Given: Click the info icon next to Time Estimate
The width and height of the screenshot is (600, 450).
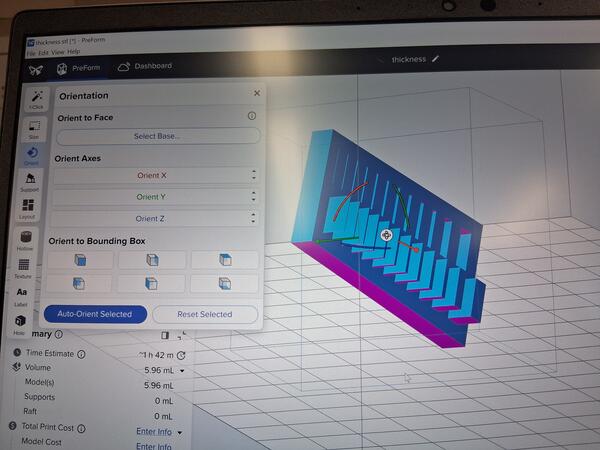Looking at the screenshot, I should click(x=82, y=354).
